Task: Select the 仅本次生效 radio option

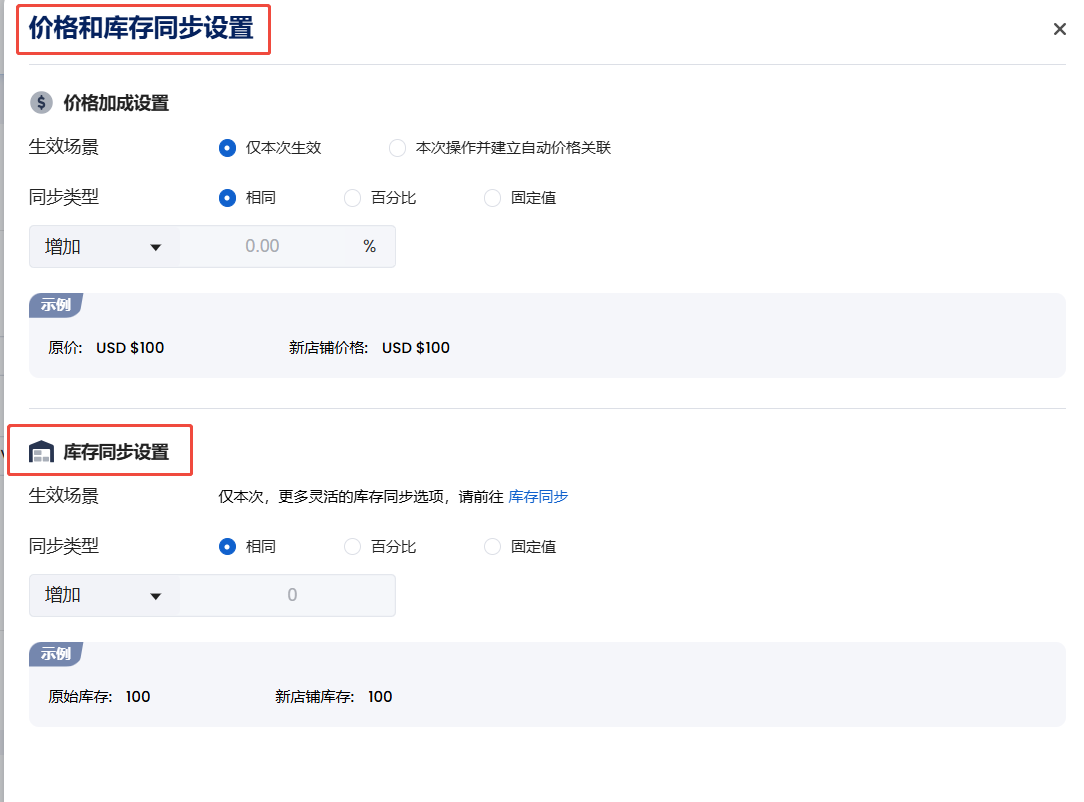Action: click(x=227, y=148)
